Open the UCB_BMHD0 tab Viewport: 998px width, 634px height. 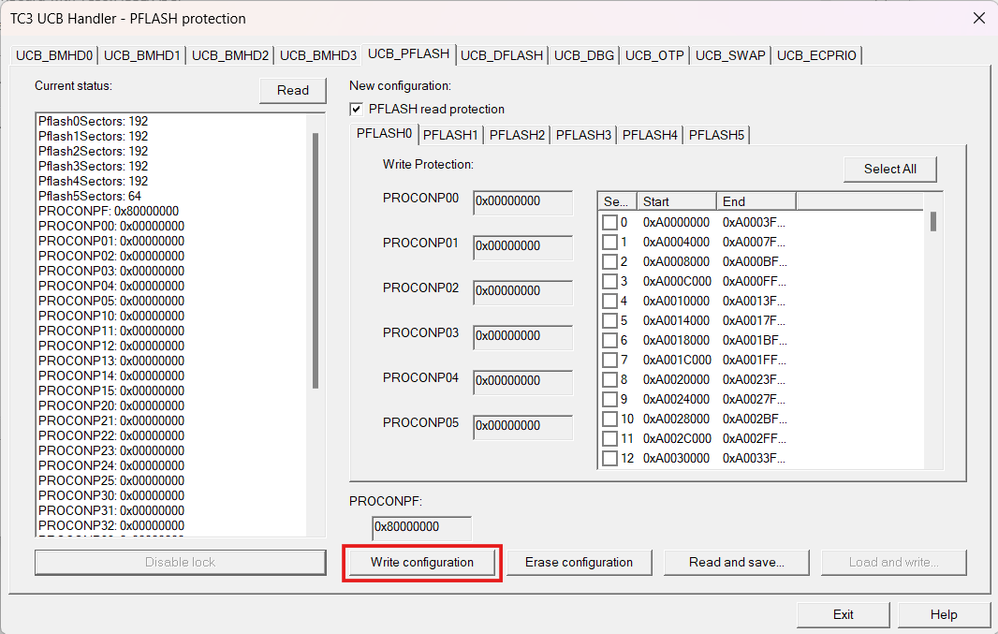point(53,55)
